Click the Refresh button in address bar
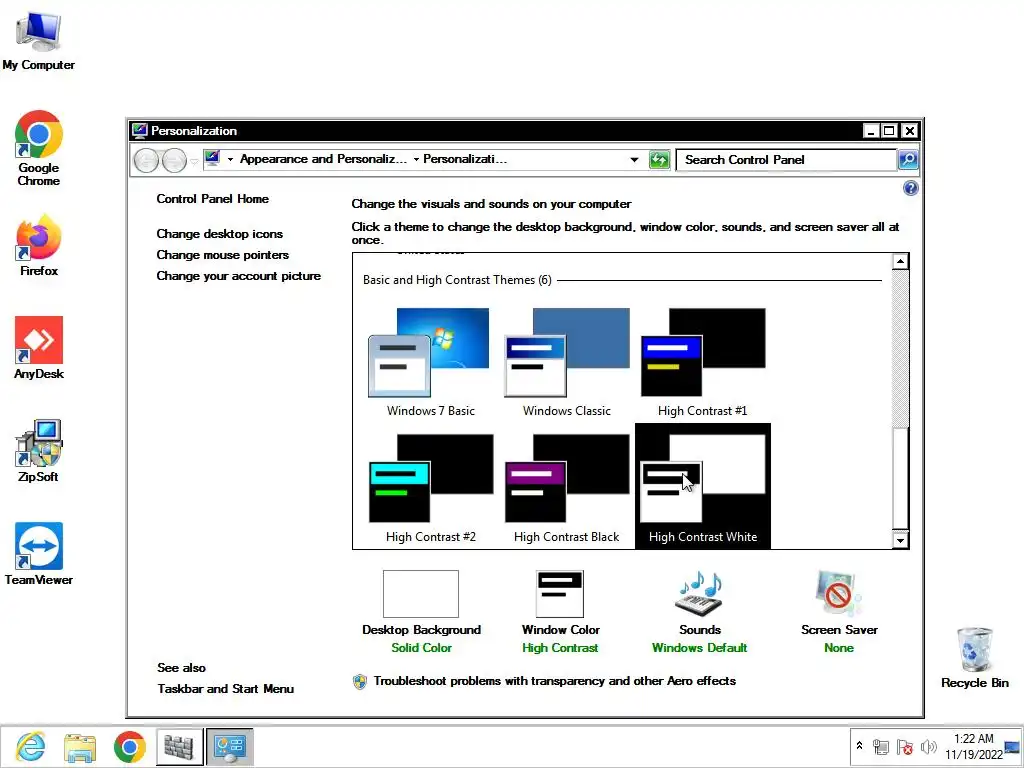Screen dimensions: 1024x768 point(659,159)
